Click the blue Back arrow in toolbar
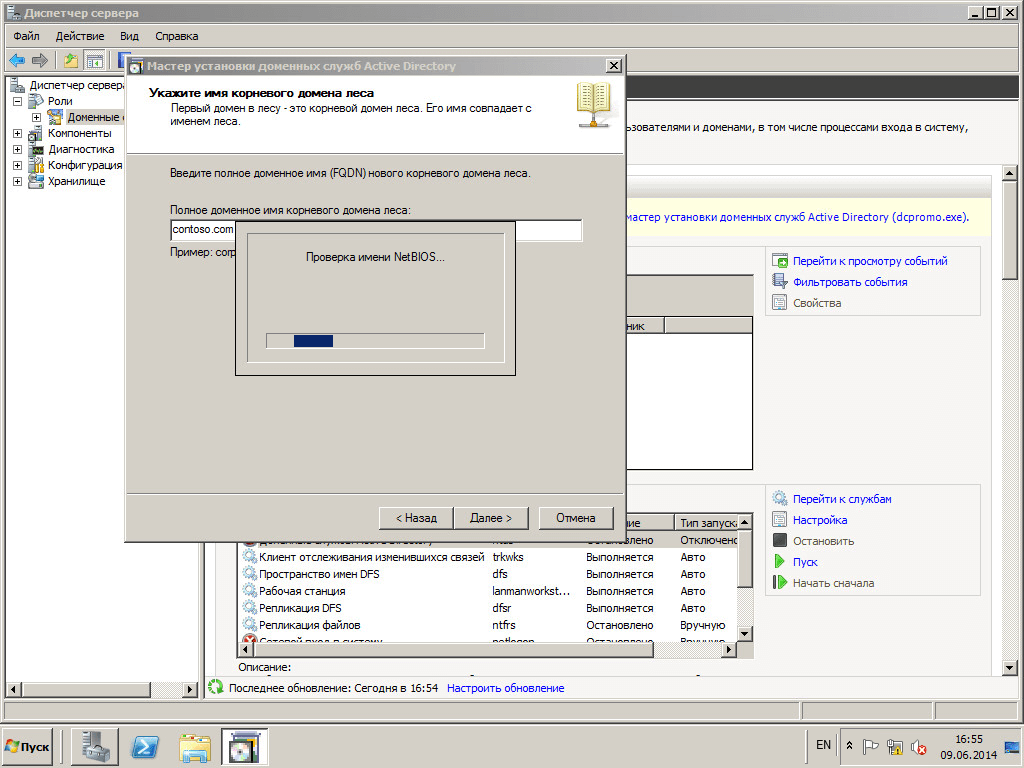Screen dimensions: 1024x768 pos(17,60)
